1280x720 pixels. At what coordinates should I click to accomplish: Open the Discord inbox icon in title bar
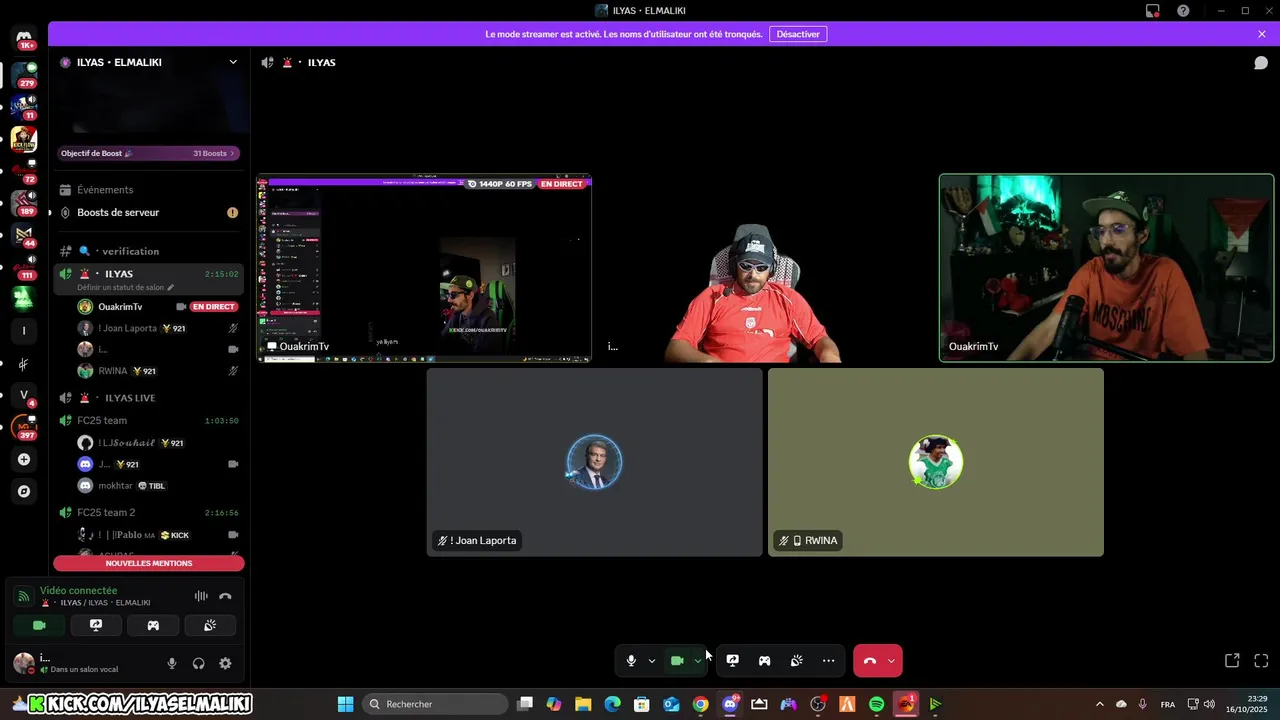tap(1153, 11)
